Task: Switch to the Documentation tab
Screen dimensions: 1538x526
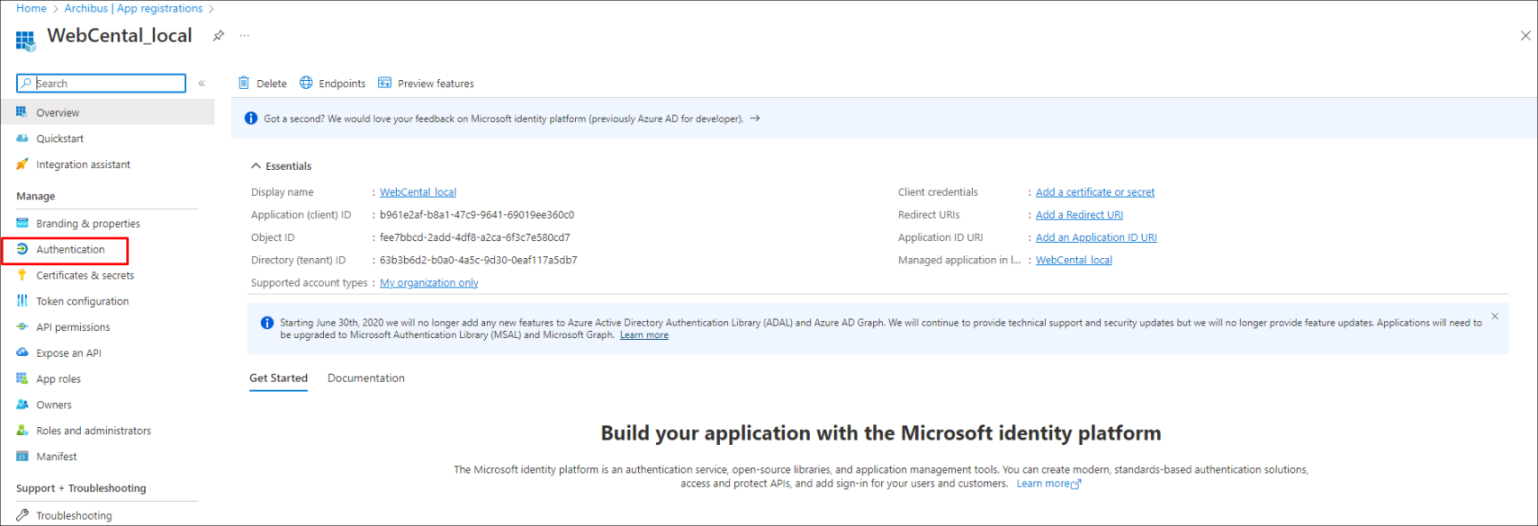Action: pos(366,378)
